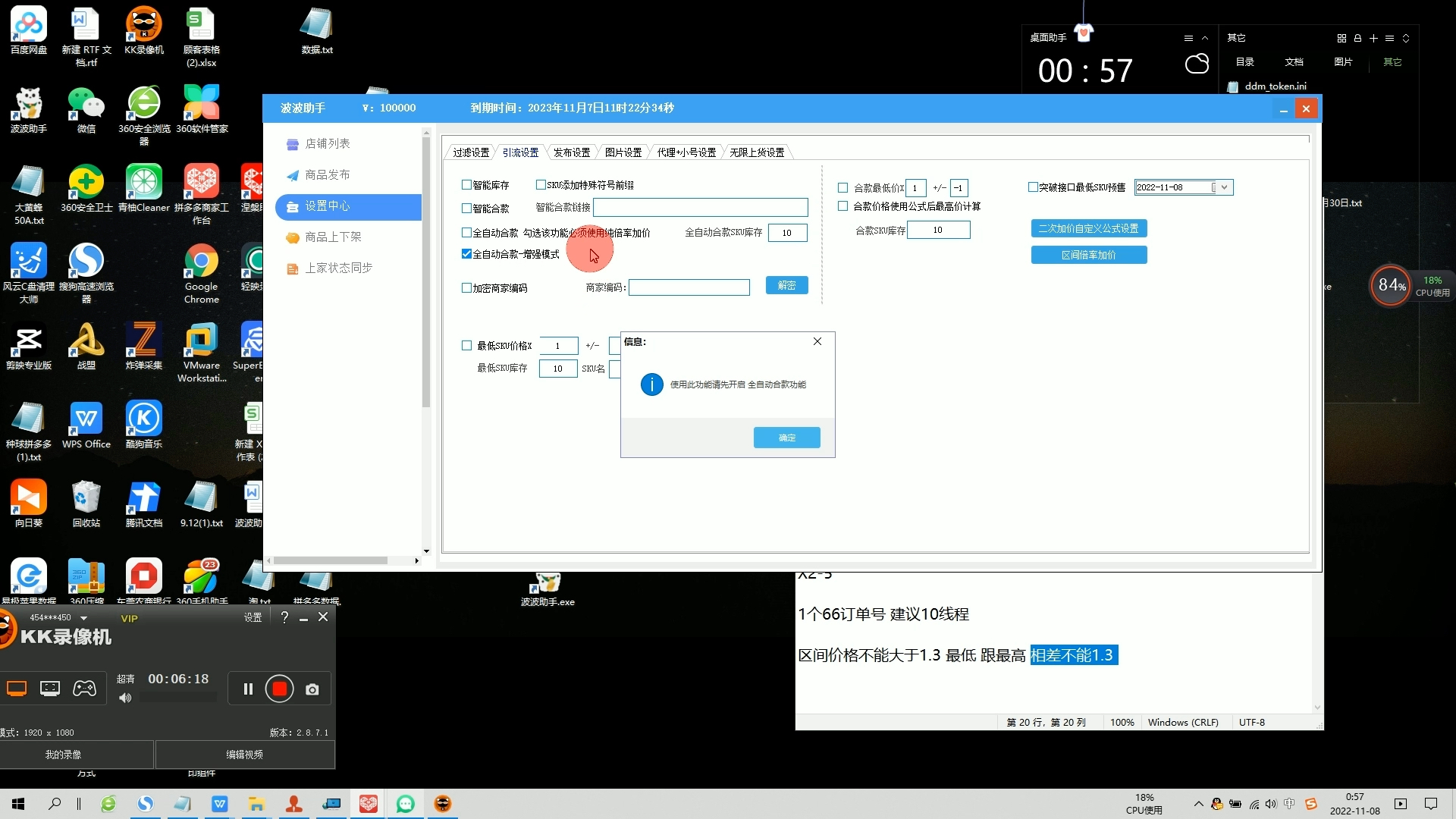Expand 引流设置 tab dropdown
Screen dimensions: 1456x819
tap(519, 152)
